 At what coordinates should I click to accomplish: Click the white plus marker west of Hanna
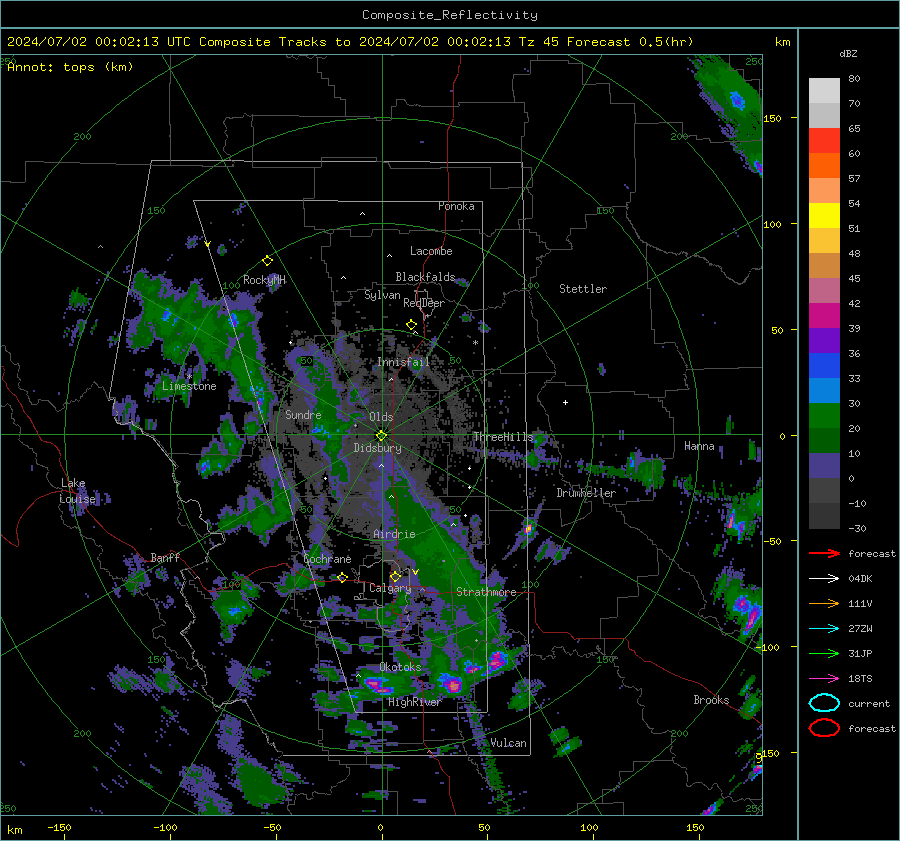pyautogui.click(x=565, y=402)
